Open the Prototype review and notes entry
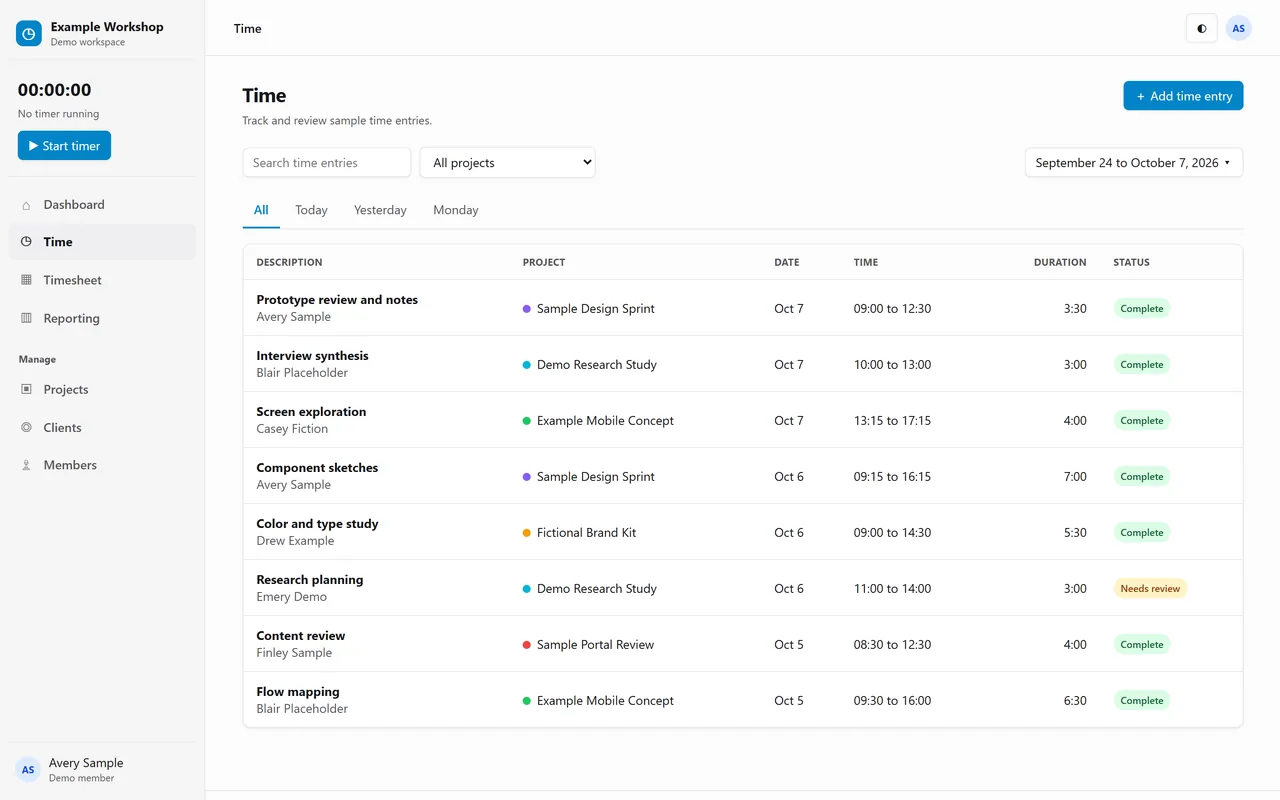The image size is (1280, 800). (337, 300)
